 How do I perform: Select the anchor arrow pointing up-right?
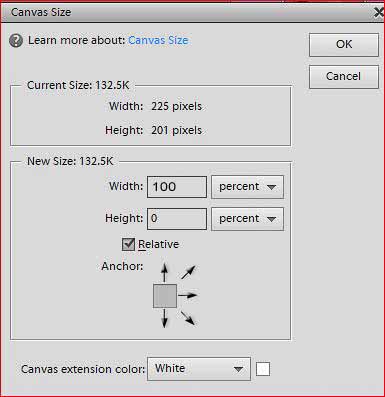point(188,272)
